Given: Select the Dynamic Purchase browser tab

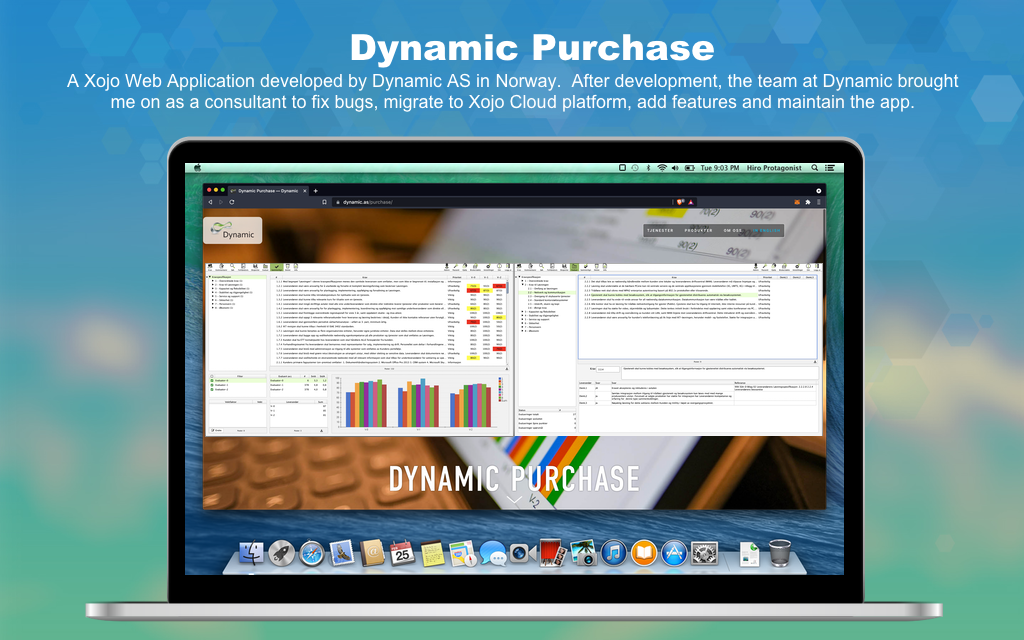Looking at the screenshot, I should tap(268, 190).
